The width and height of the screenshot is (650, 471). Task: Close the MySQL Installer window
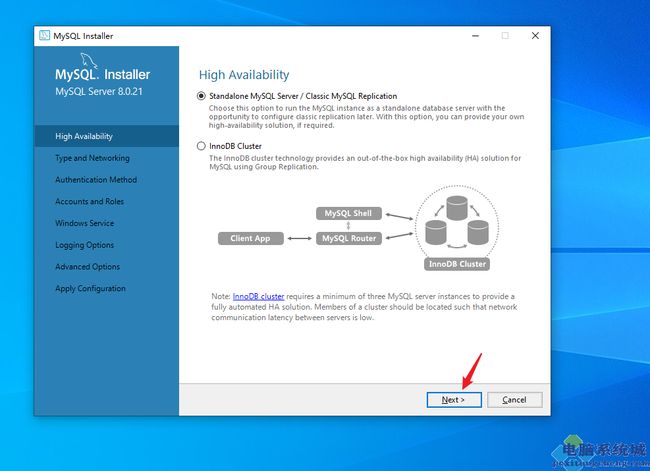(536, 36)
